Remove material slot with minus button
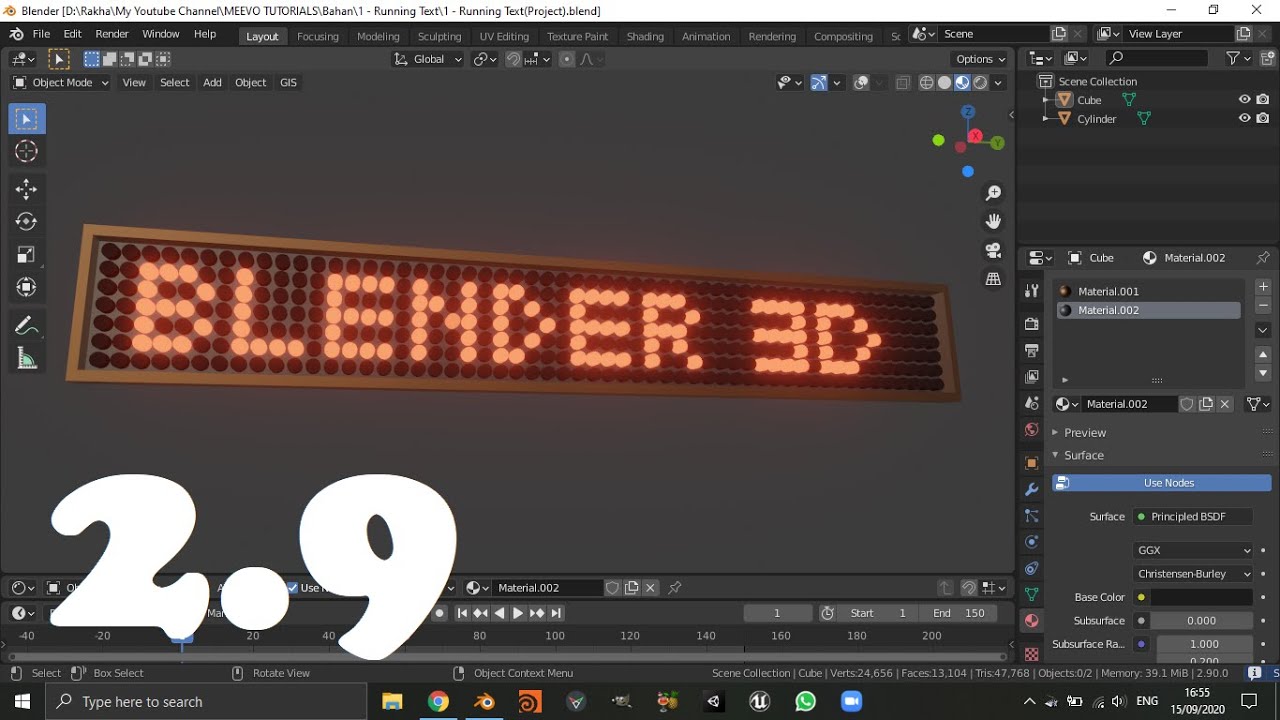The height and width of the screenshot is (720, 1280). (1263, 306)
